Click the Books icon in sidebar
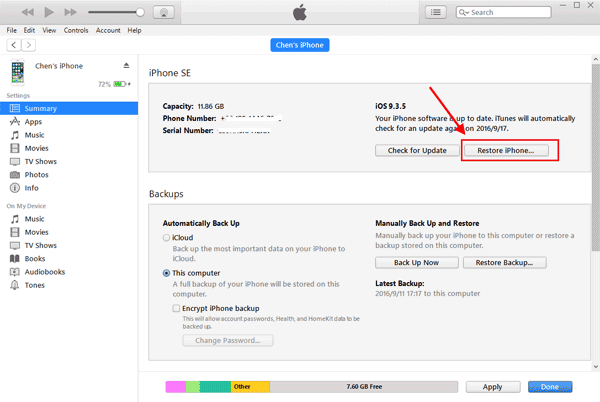The height and width of the screenshot is (402, 600). coord(15,259)
